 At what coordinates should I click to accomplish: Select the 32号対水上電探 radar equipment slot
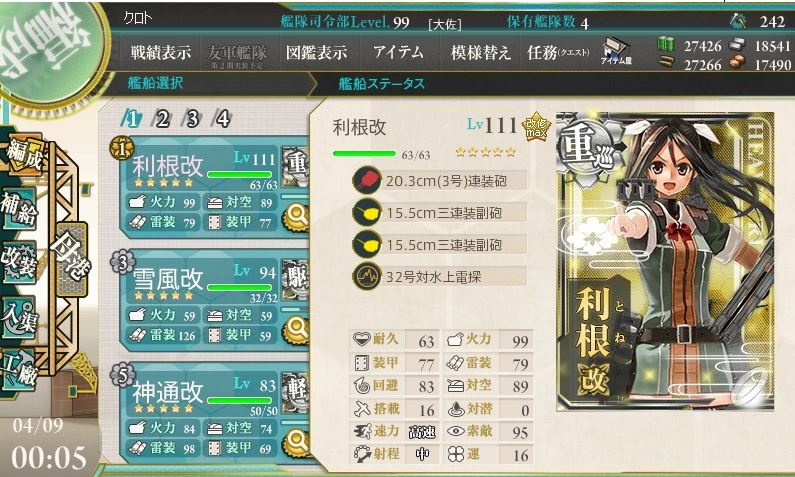(440, 277)
